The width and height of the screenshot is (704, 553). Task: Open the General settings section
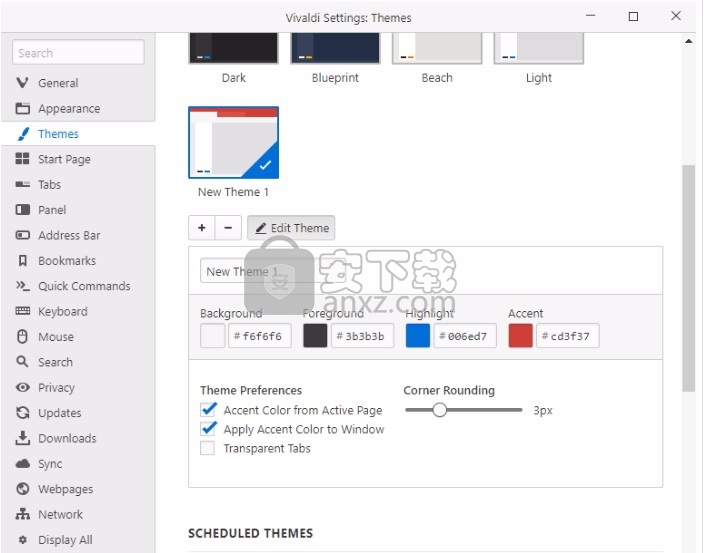(x=78, y=83)
